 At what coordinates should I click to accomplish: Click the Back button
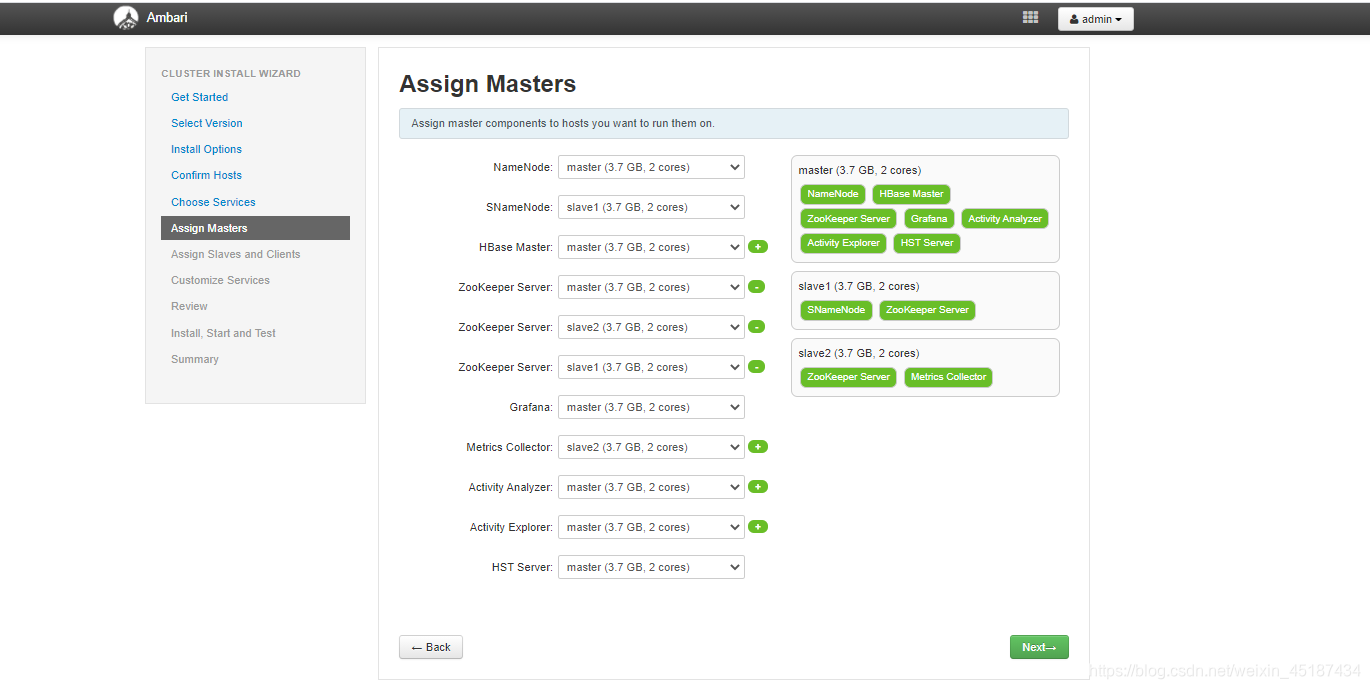click(431, 647)
